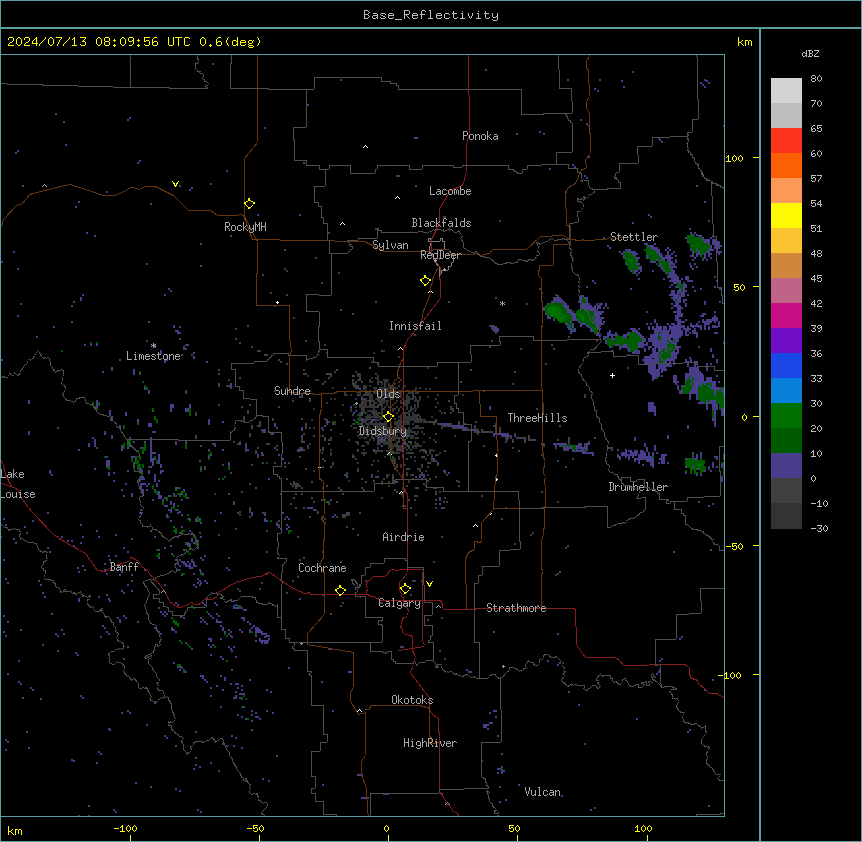Screen dimensions: 862x842
Task: Select the HighRiver label
Action: (x=430, y=743)
